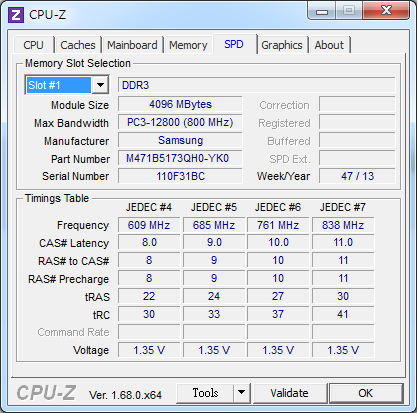The width and height of the screenshot is (419, 413).
Task: Click CAS# Latency value 11.0
Action: [x=343, y=242]
